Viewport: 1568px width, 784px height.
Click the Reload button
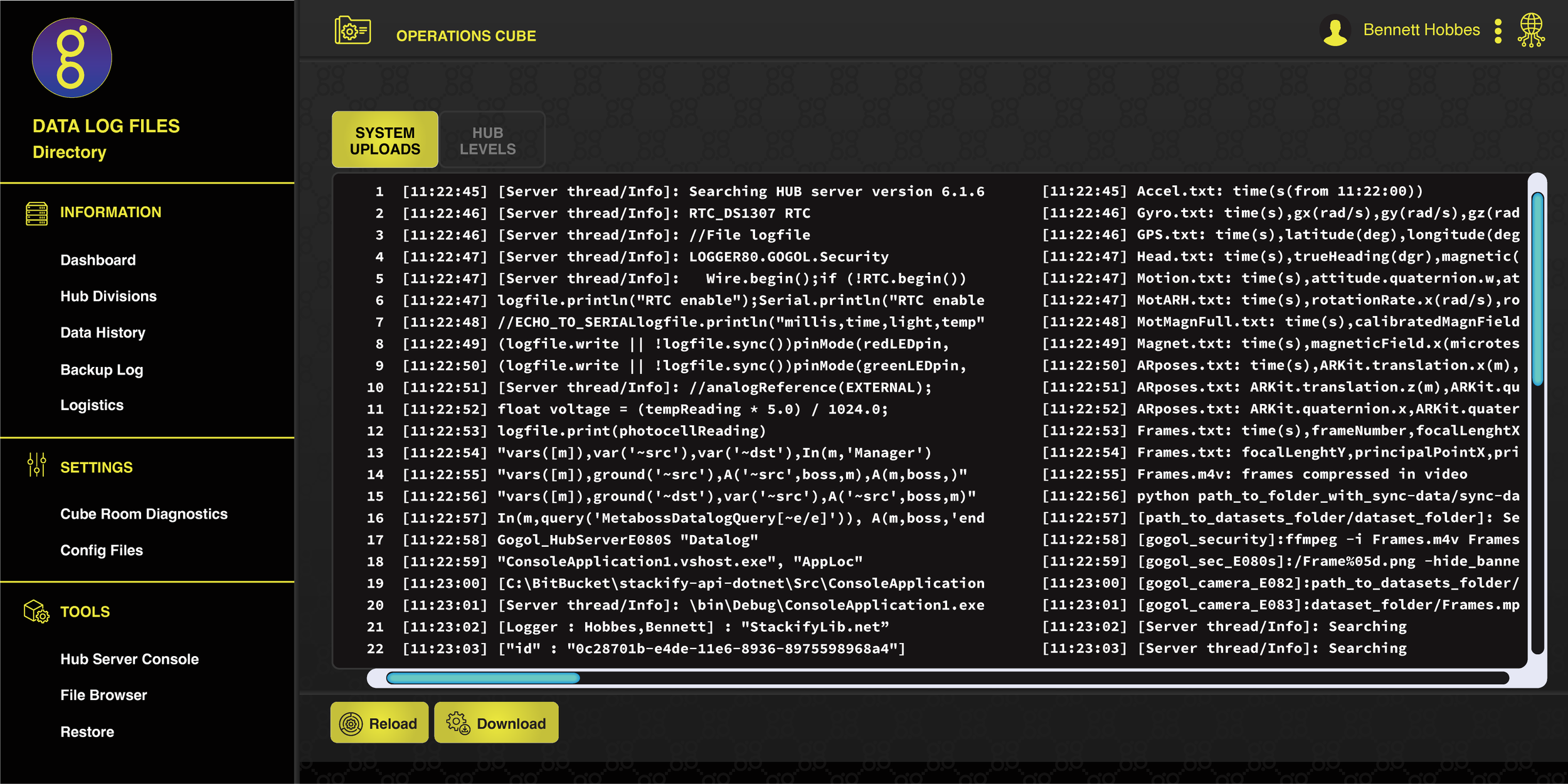(379, 723)
